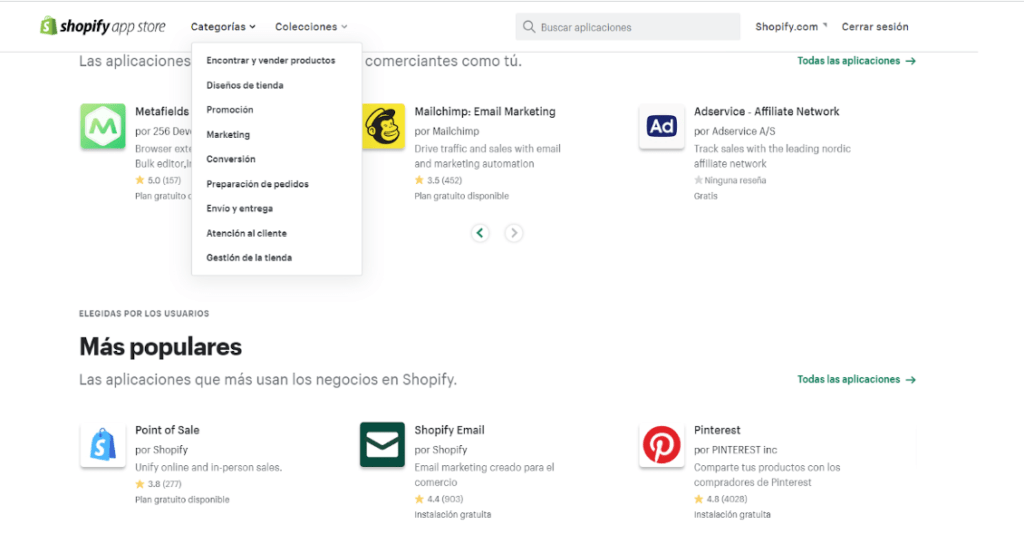Screen dimensions: 1024x554
Task: Select Atención al cliente category
Action: (246, 233)
